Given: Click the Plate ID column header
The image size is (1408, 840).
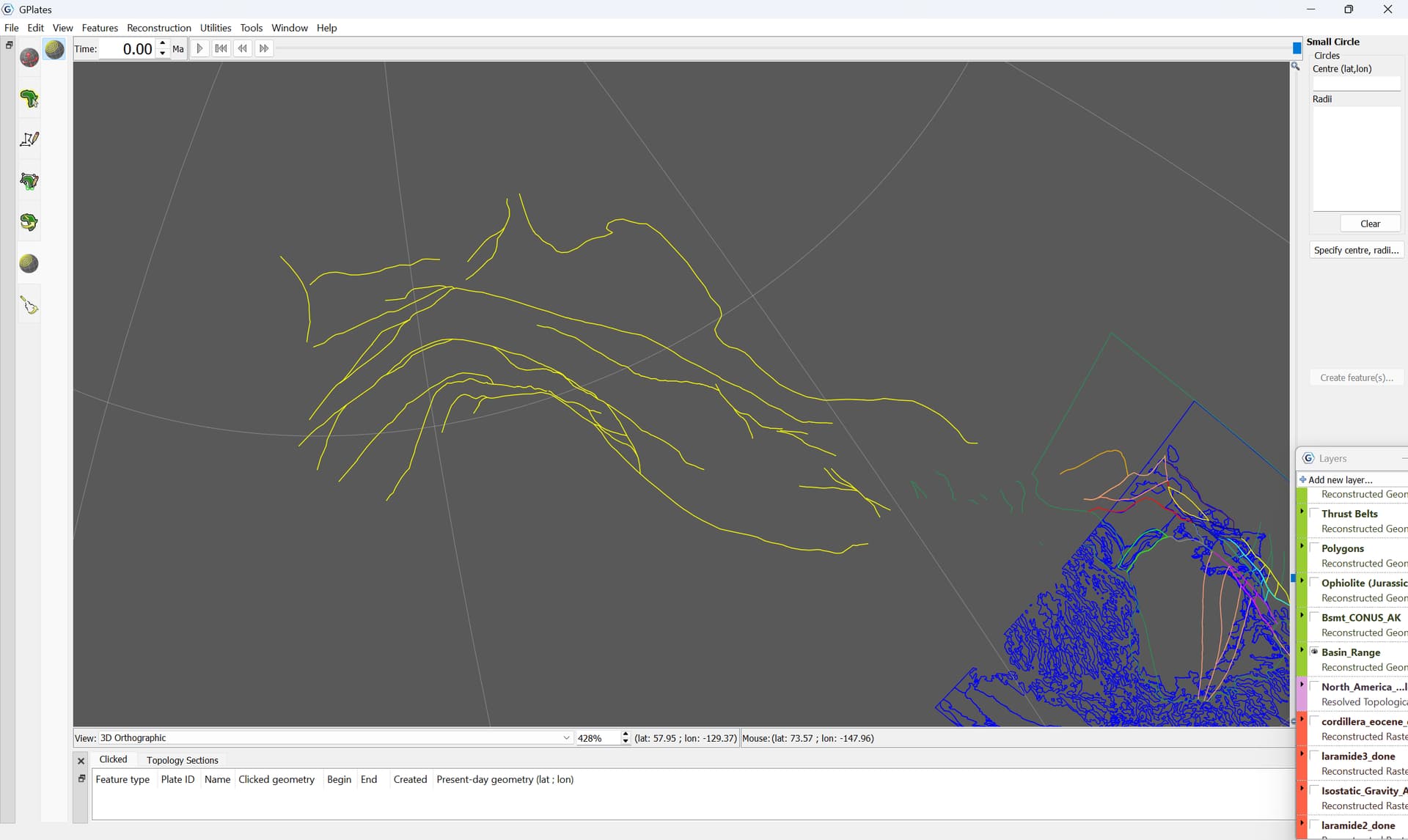Looking at the screenshot, I should 177,779.
